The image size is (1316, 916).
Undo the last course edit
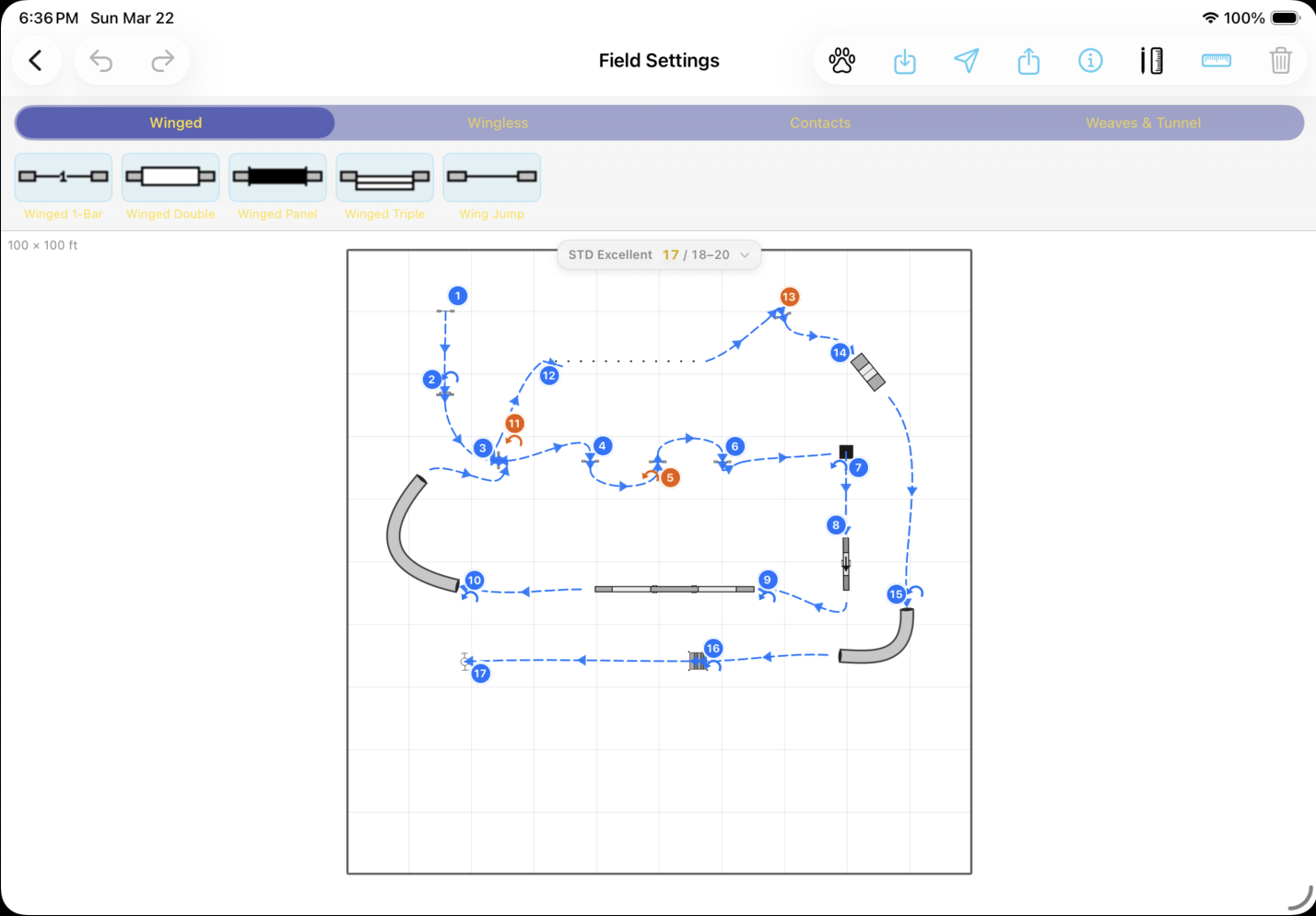(x=101, y=60)
